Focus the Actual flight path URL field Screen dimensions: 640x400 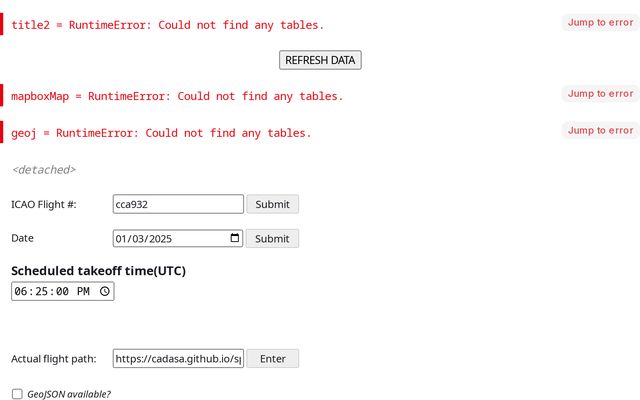point(178,358)
